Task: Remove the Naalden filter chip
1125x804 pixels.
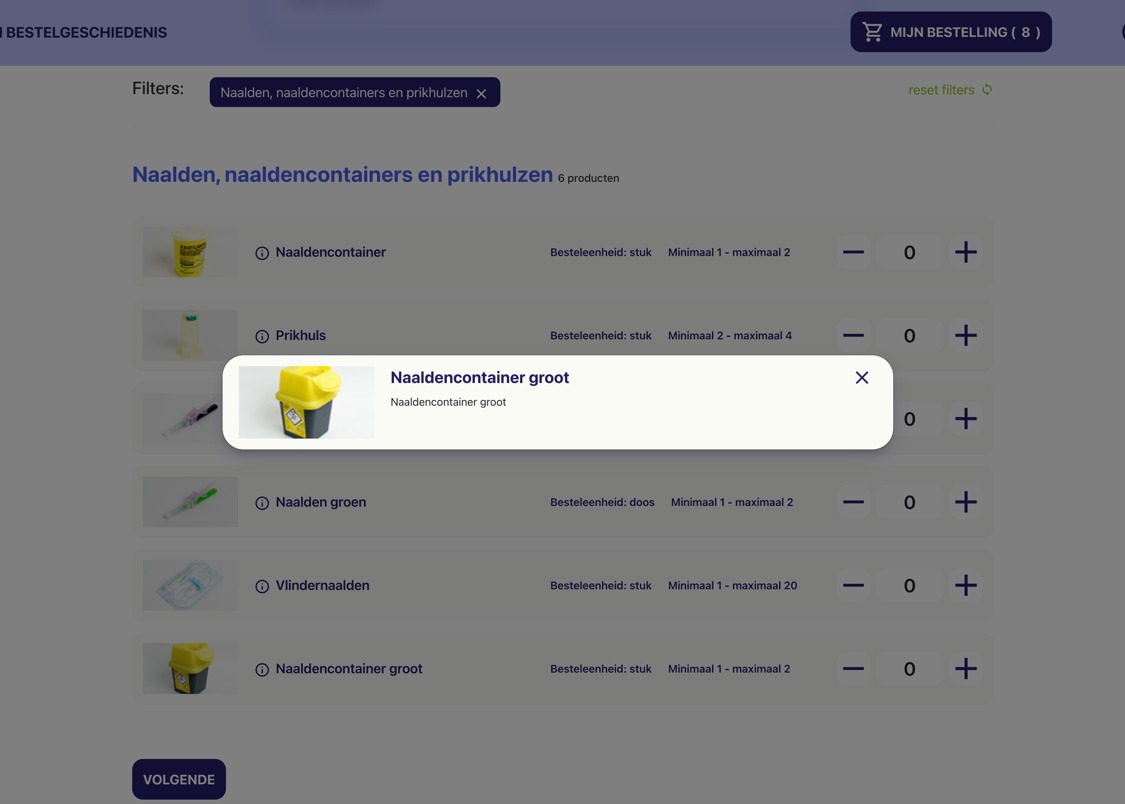Action: tap(482, 93)
